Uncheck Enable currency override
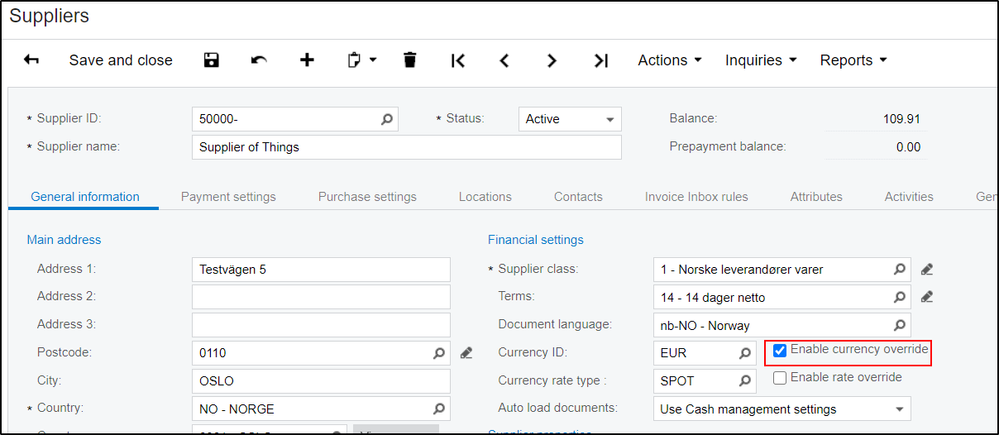999x435 pixels. coord(780,350)
